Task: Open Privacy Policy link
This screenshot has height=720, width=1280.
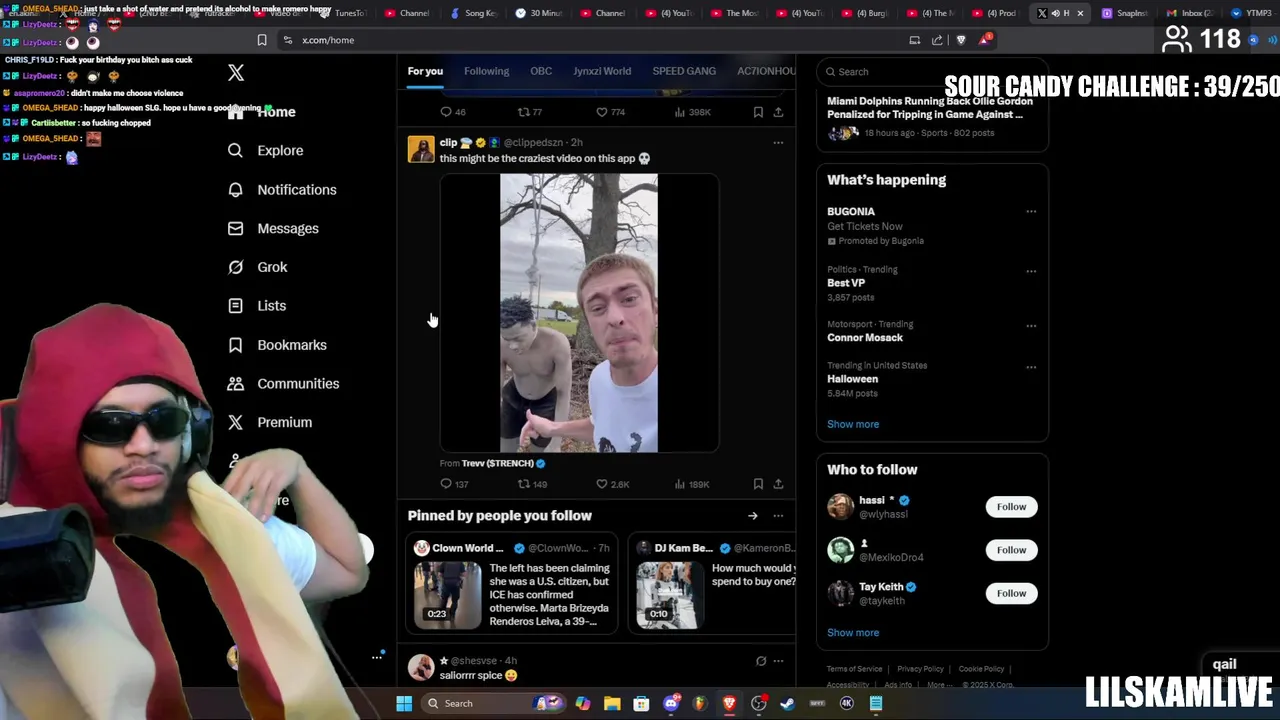Action: tap(920, 669)
